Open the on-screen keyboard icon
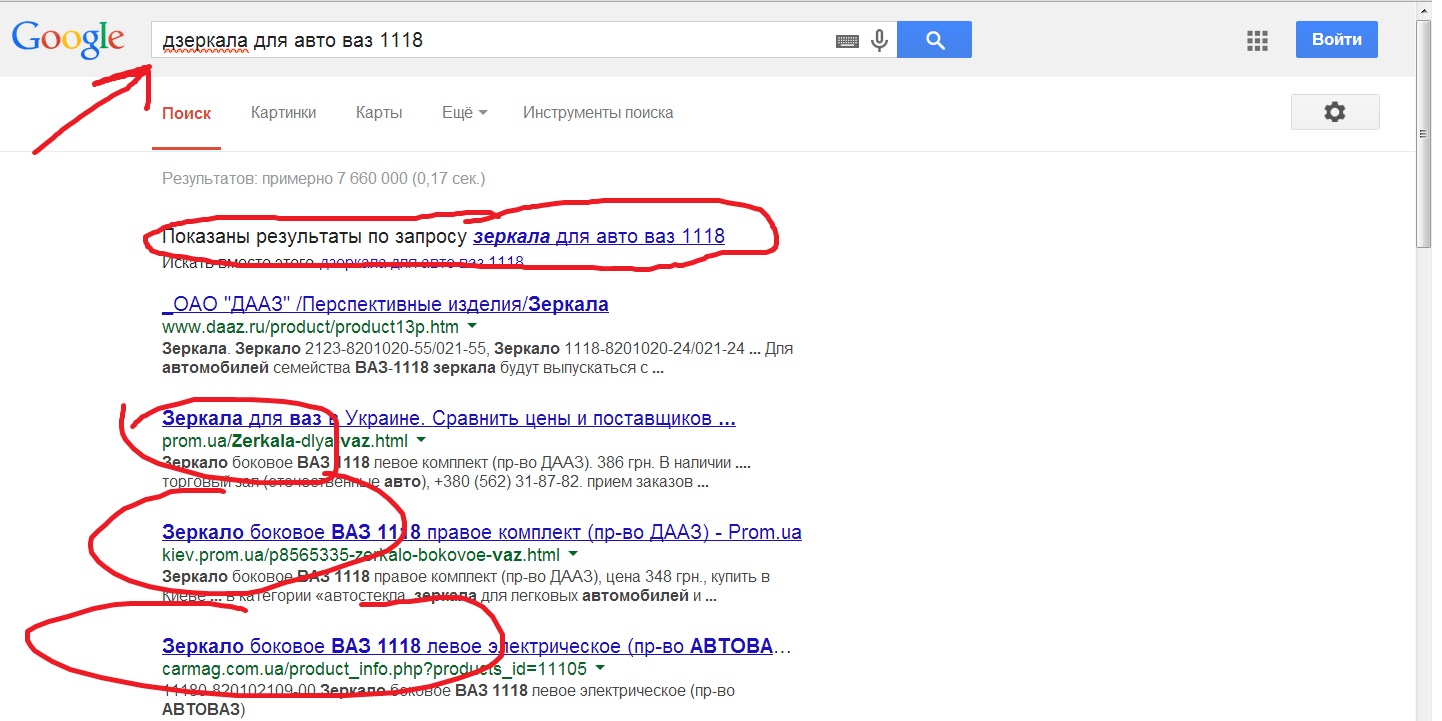Screen dimensions: 1442x721 coord(847,41)
